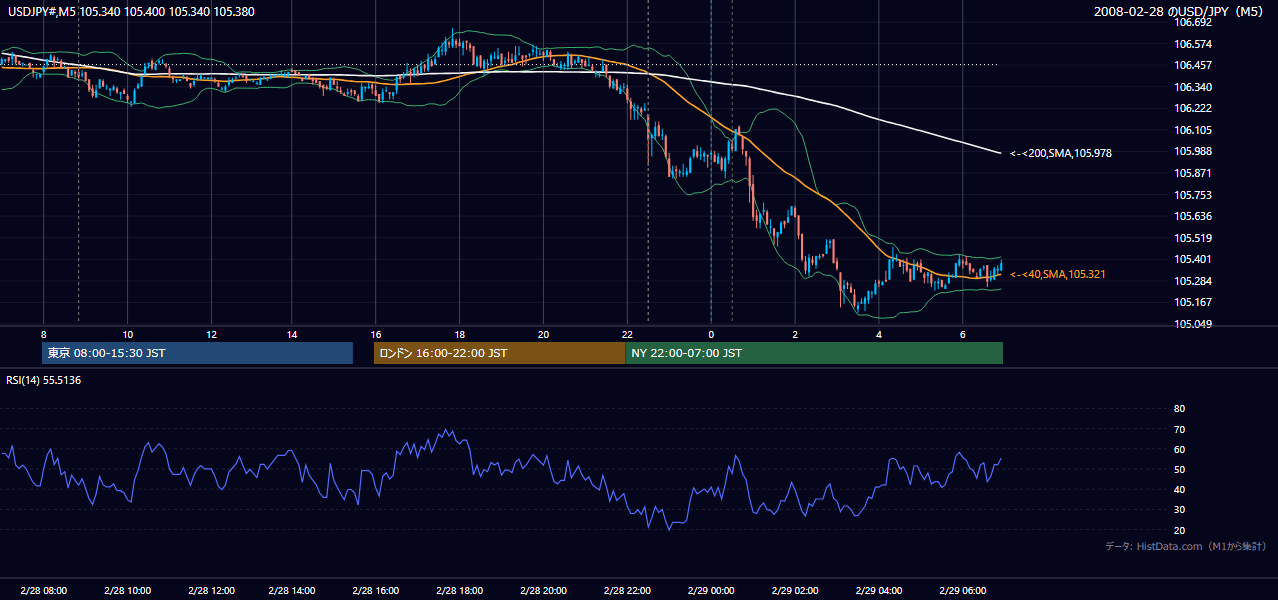Click hour label 8 under the price chart
This screenshot has width=1278, height=600.
(43, 334)
